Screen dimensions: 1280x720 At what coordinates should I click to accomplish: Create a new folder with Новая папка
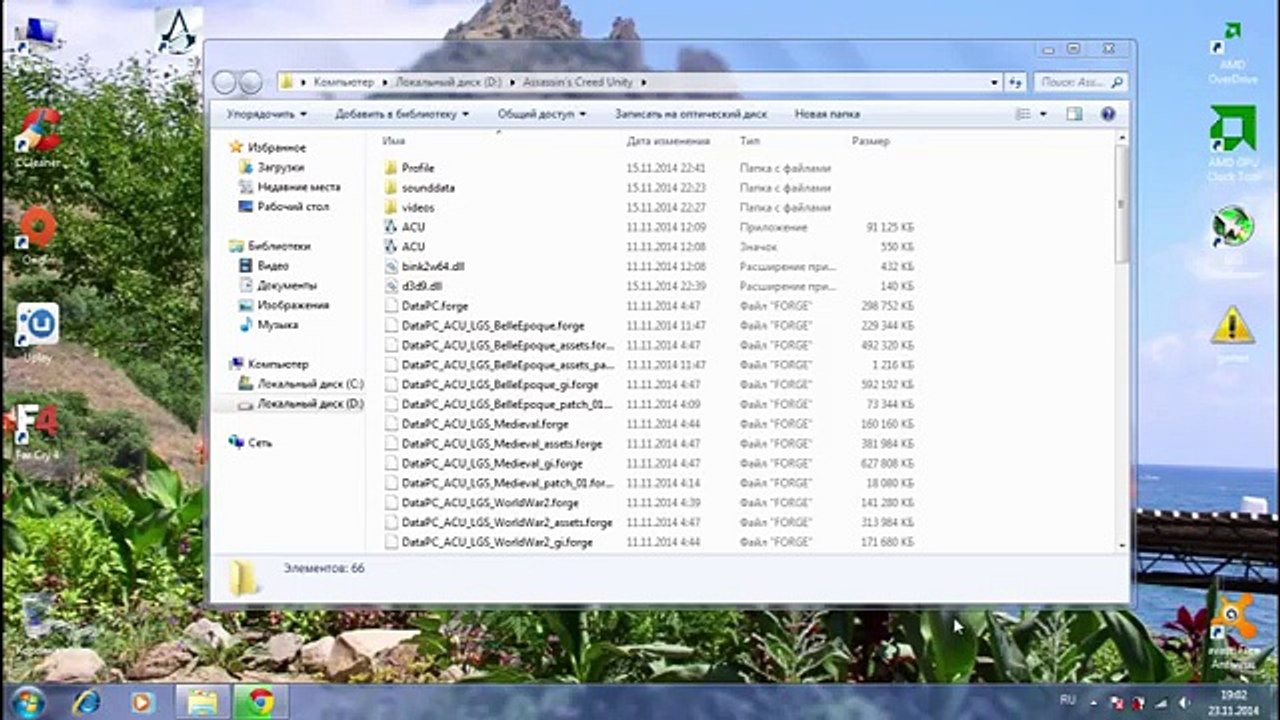pos(827,114)
